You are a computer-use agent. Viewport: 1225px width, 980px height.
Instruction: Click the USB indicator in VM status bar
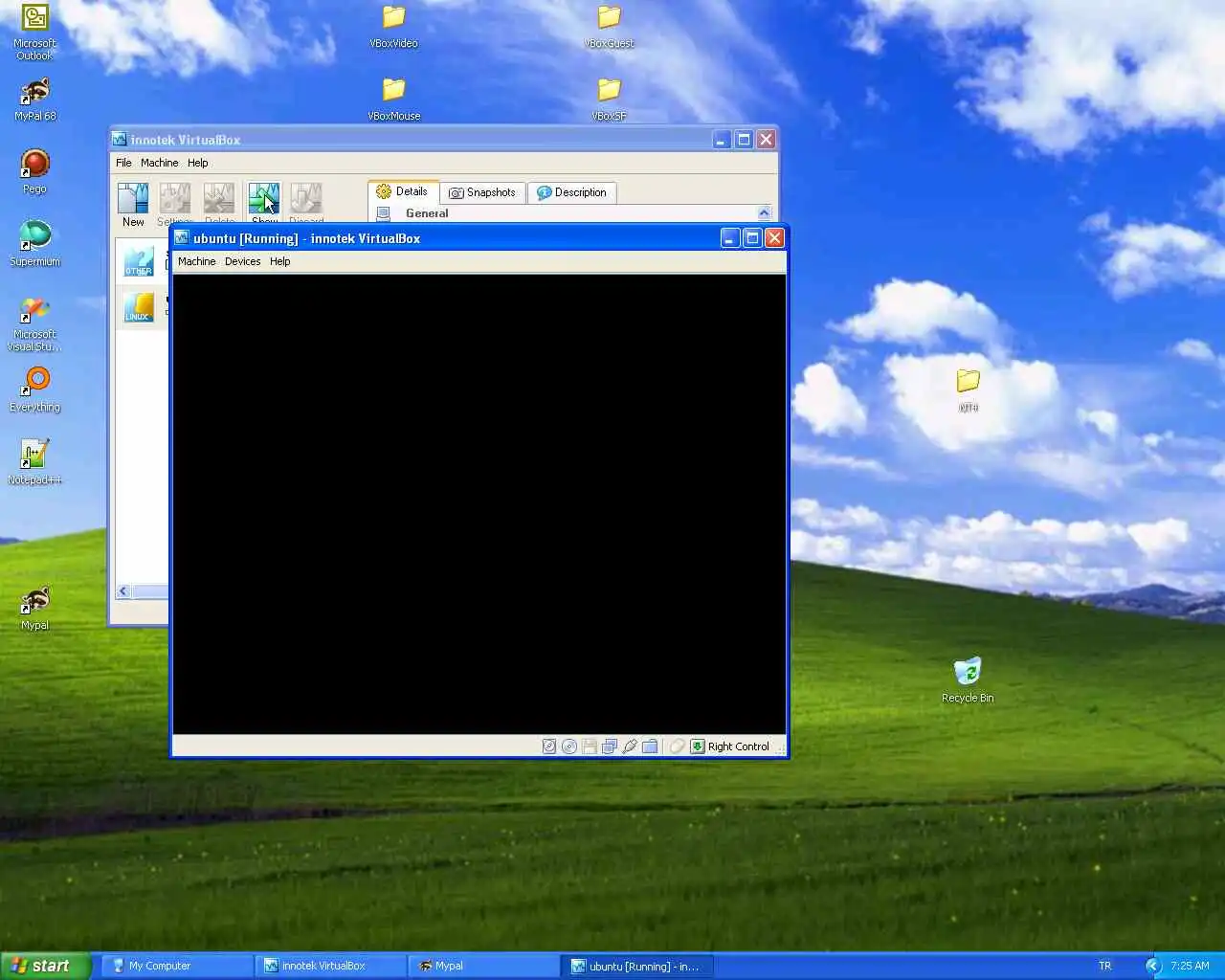pyautogui.click(x=630, y=746)
